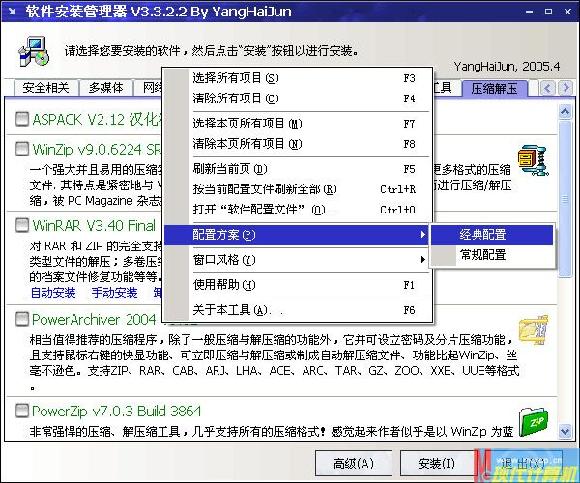This screenshot has height=483, width=580.
Task: Maximize the software install manager window
Action: click(x=549, y=12)
